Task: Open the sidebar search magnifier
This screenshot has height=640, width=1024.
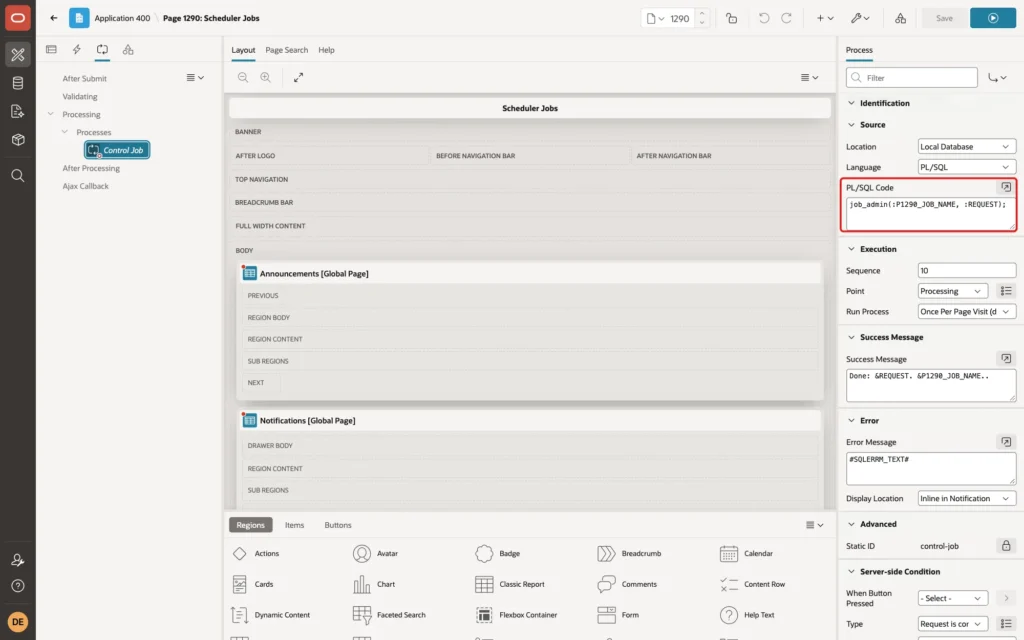Action: coord(18,175)
